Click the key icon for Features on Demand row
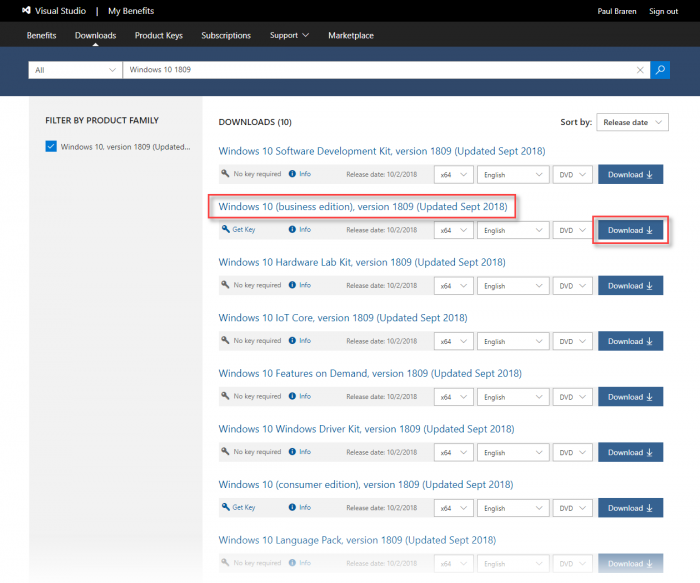The image size is (700, 583). click(225, 396)
